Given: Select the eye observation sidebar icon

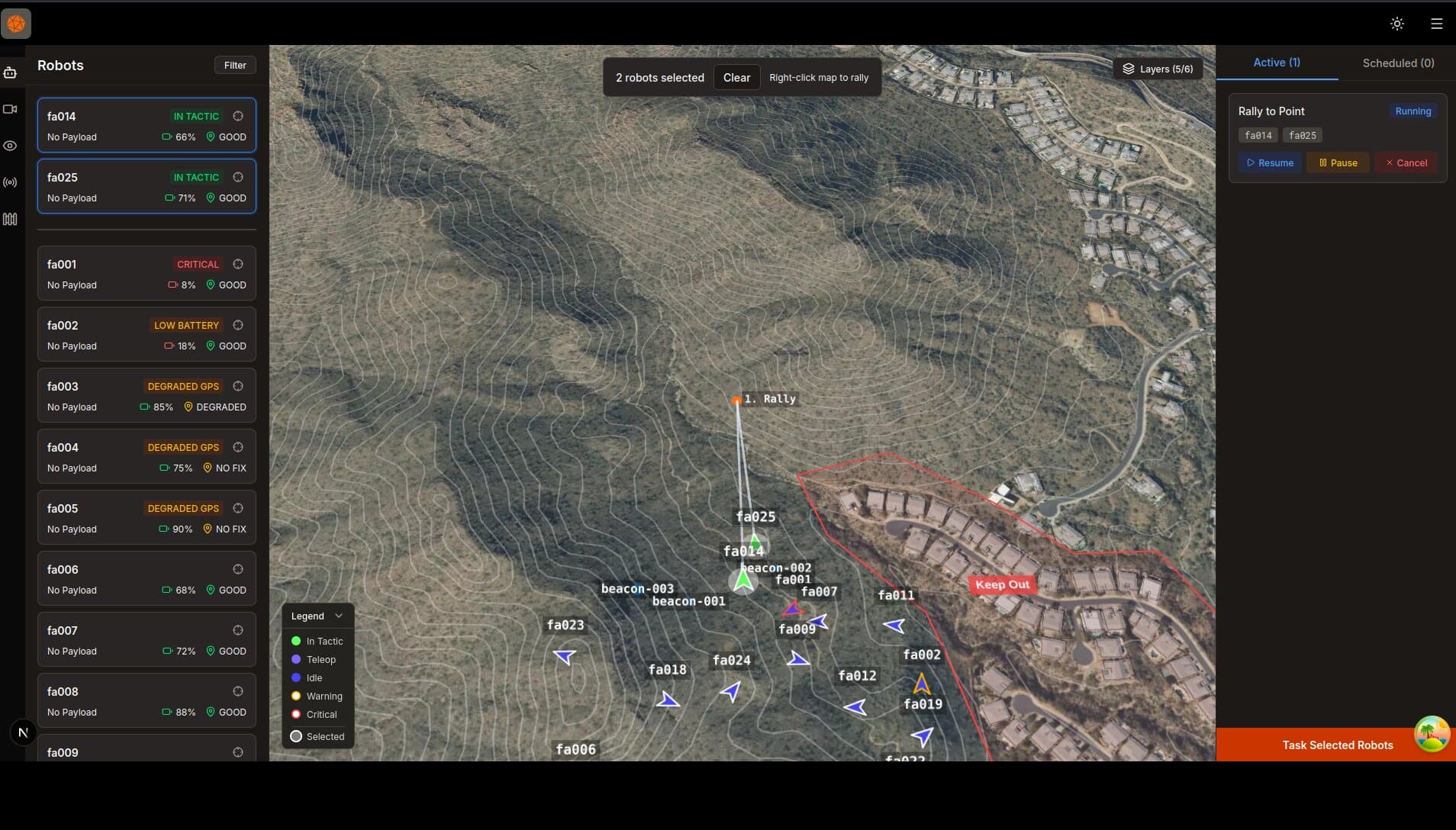Looking at the screenshot, I should coord(11,146).
